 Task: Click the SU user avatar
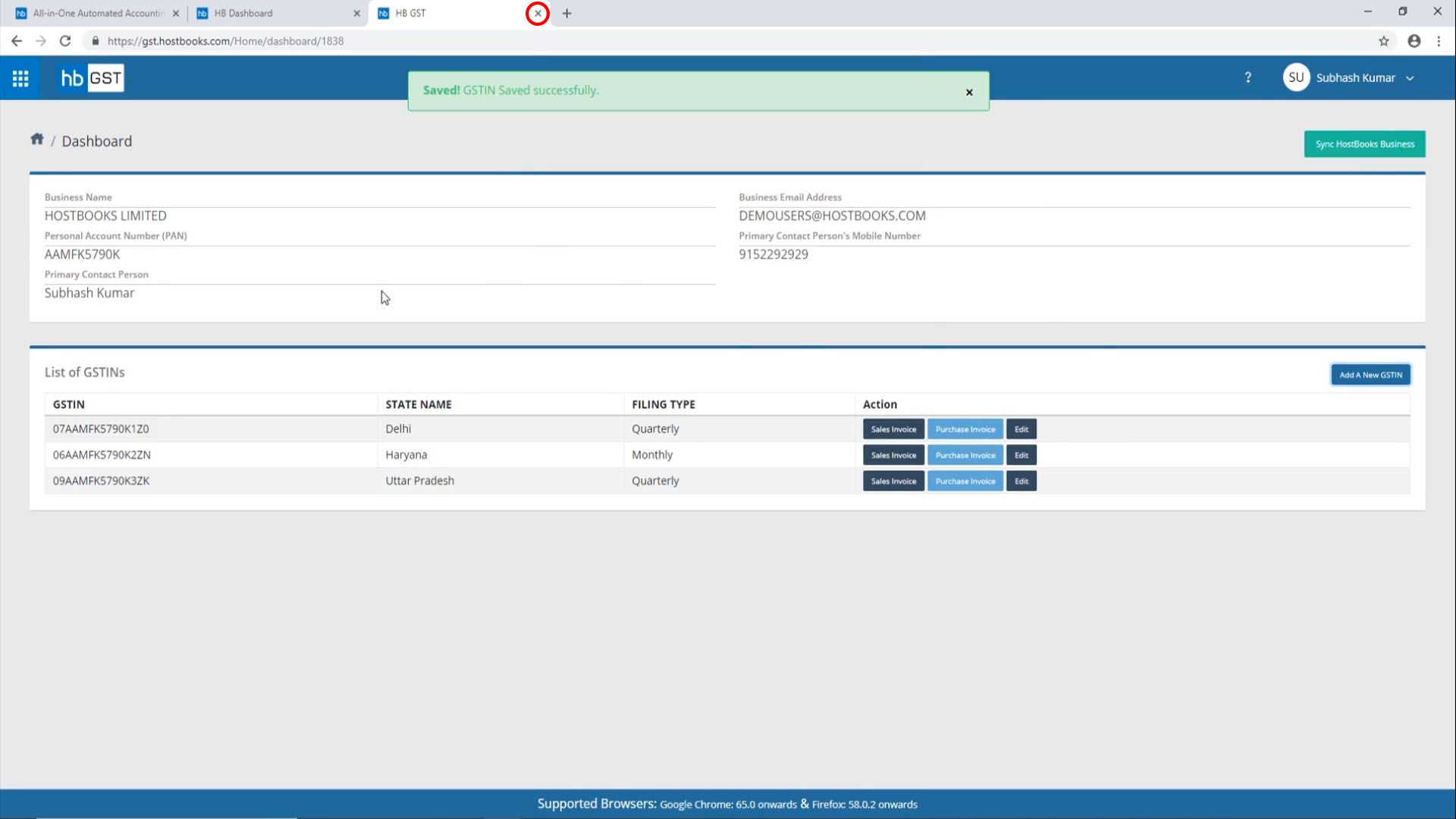coord(1296,77)
